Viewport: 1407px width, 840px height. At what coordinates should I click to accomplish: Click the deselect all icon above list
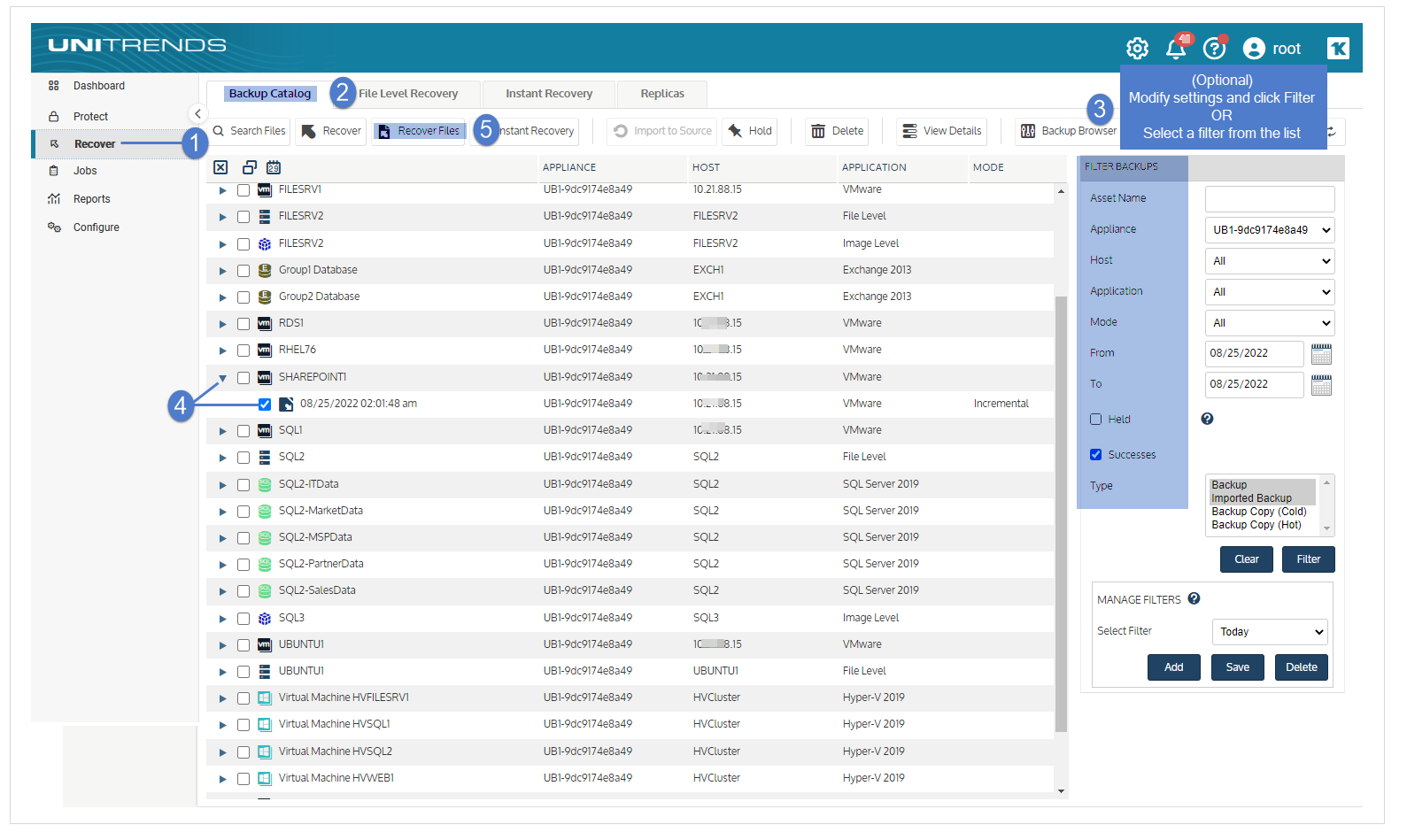point(220,167)
